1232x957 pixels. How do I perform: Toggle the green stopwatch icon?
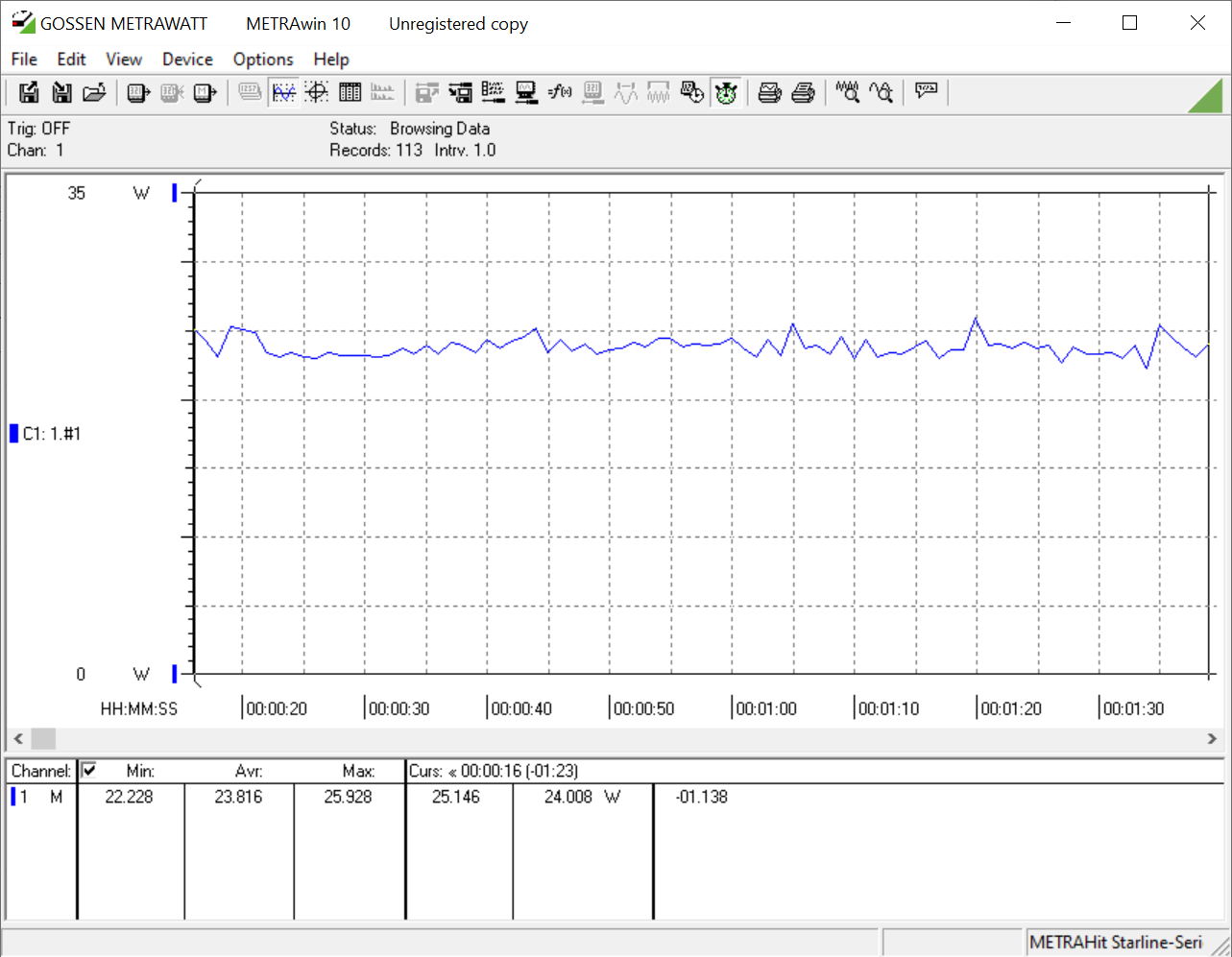726,92
